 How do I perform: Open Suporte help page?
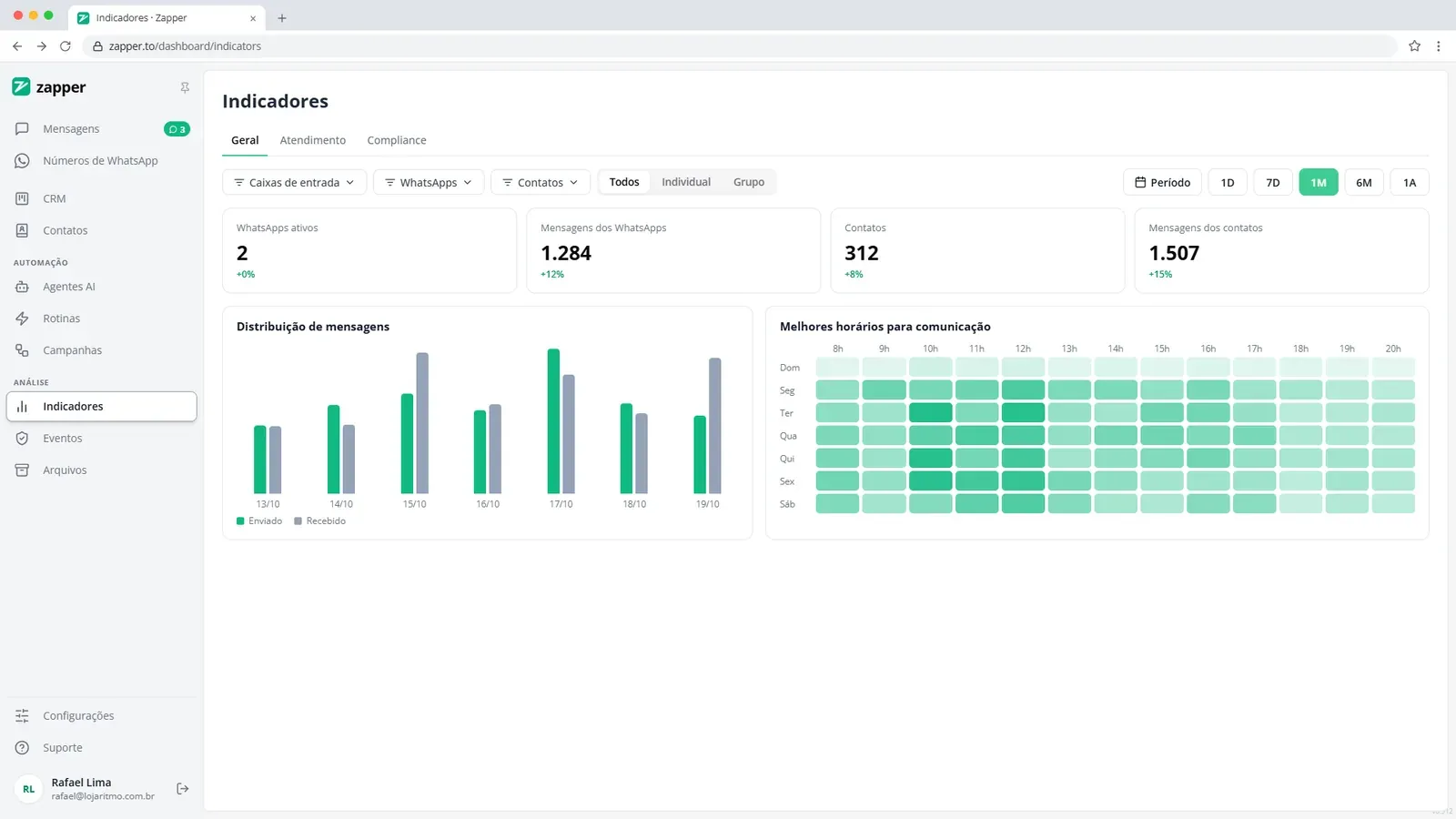pyautogui.click(x=101, y=748)
